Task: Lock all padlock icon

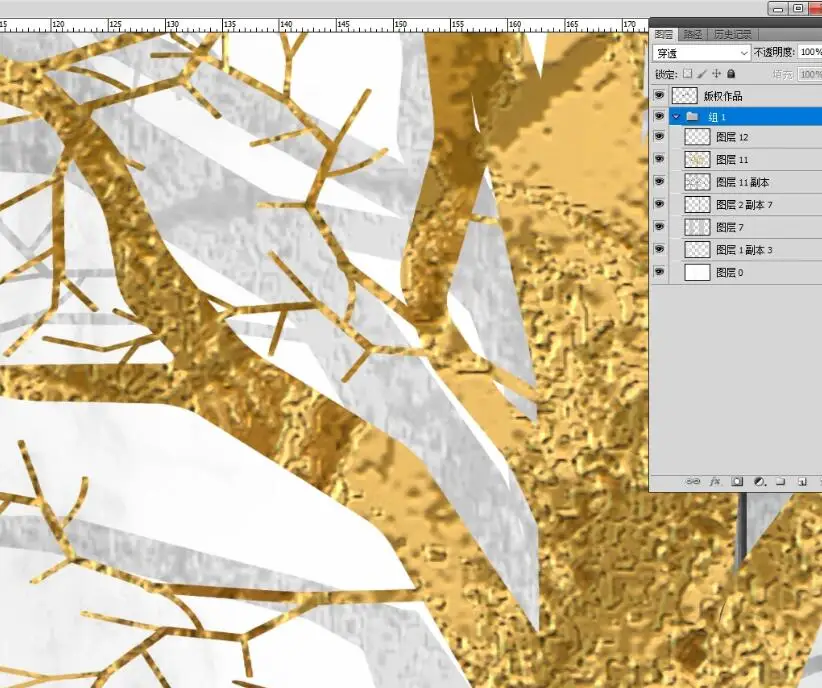Action: click(731, 74)
